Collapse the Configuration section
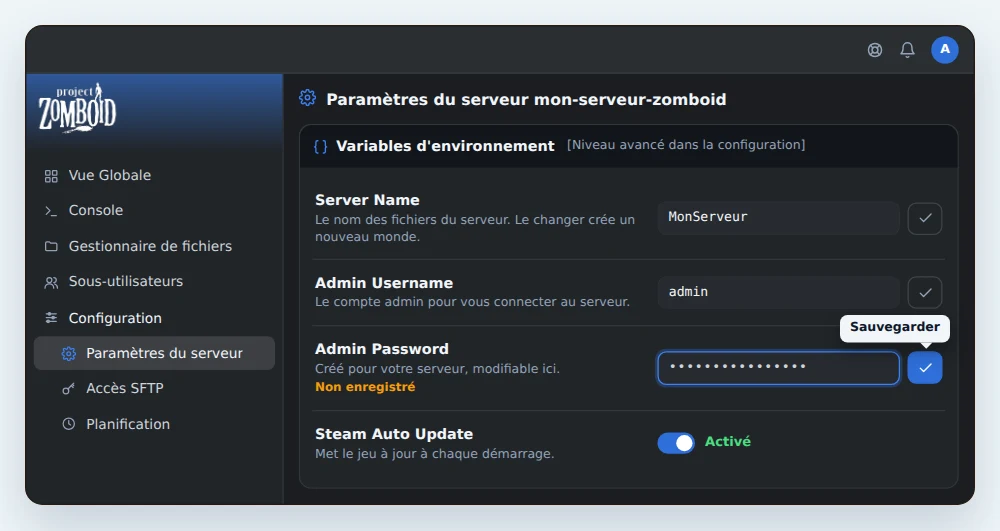 [115, 318]
